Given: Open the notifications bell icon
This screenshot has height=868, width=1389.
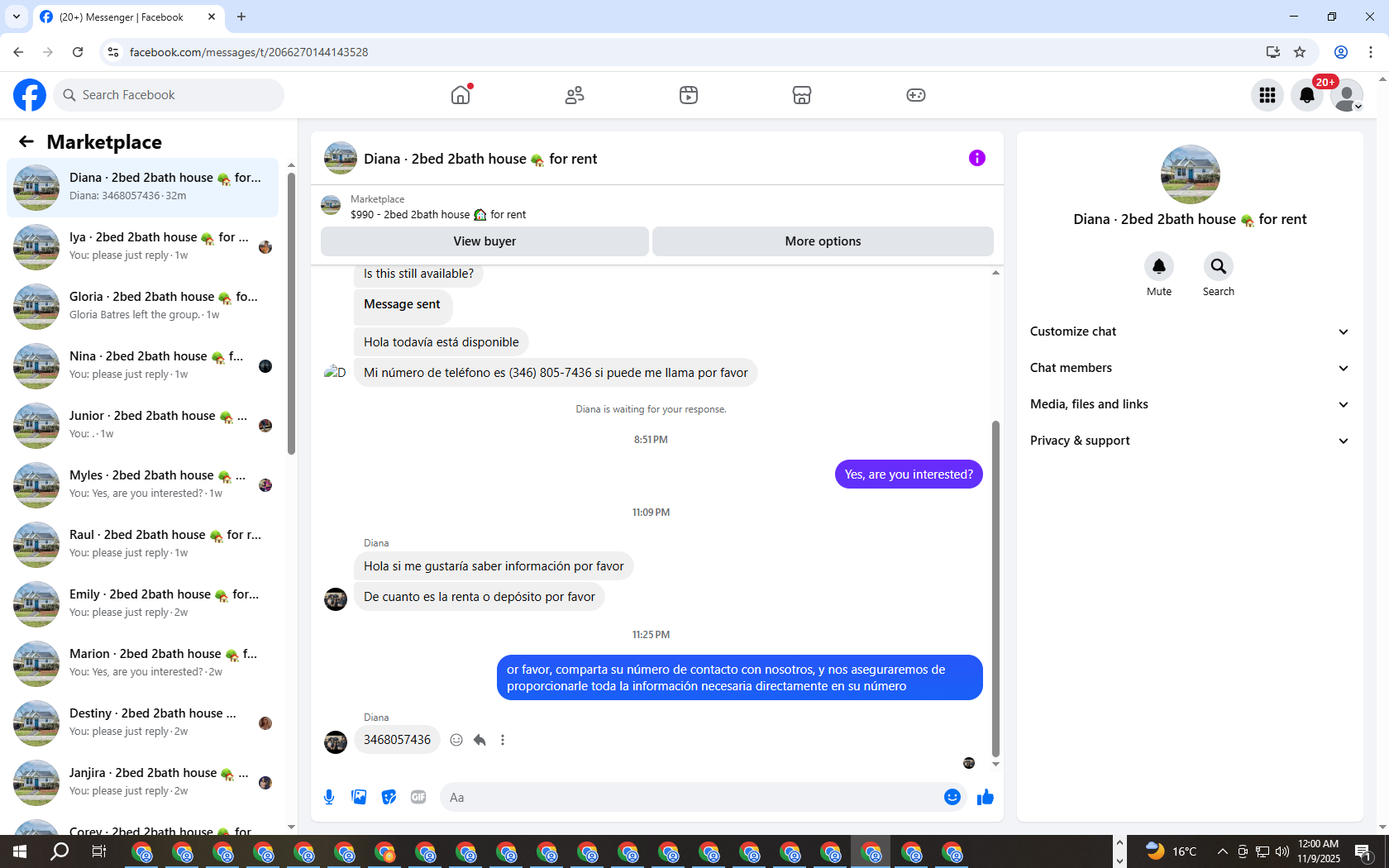Looking at the screenshot, I should 1307,95.
